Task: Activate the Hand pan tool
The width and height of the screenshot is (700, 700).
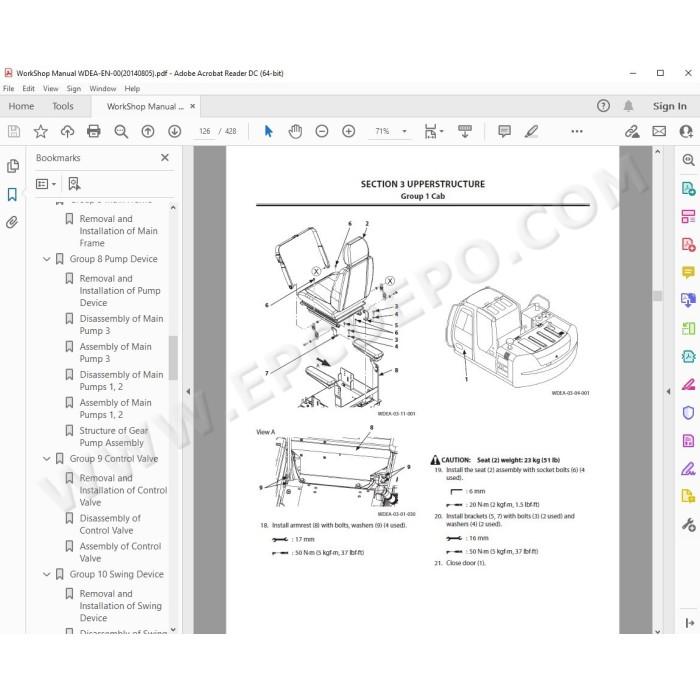Action: (295, 131)
